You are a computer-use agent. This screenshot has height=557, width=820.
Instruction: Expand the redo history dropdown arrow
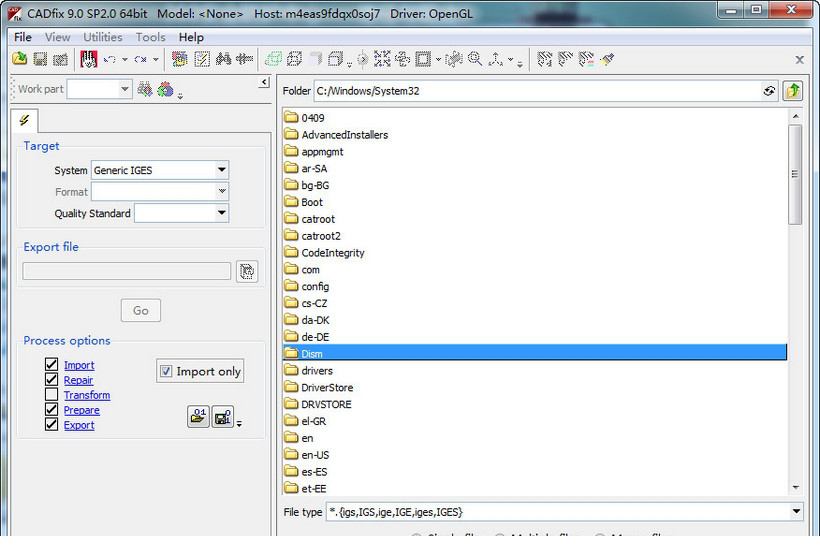click(x=155, y=60)
